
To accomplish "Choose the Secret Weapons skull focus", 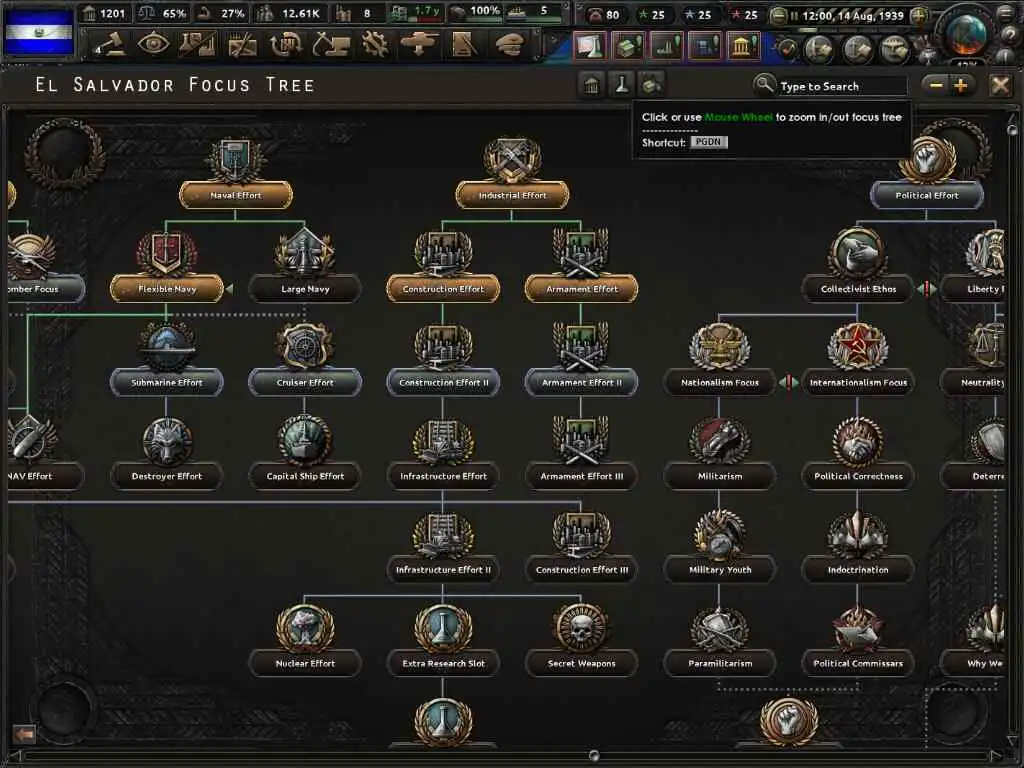I will [x=581, y=663].
